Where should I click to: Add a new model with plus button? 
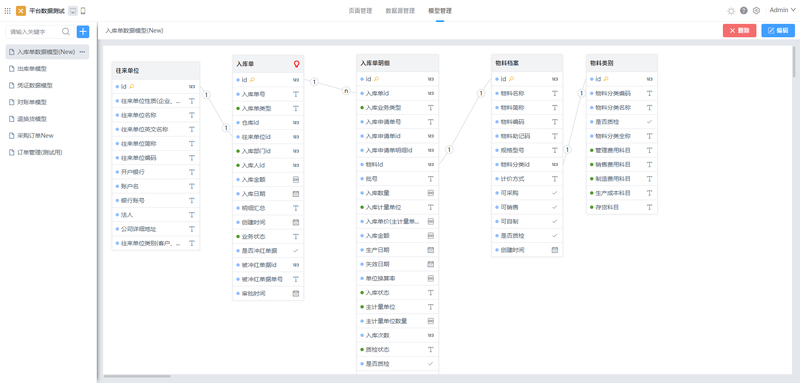83,32
